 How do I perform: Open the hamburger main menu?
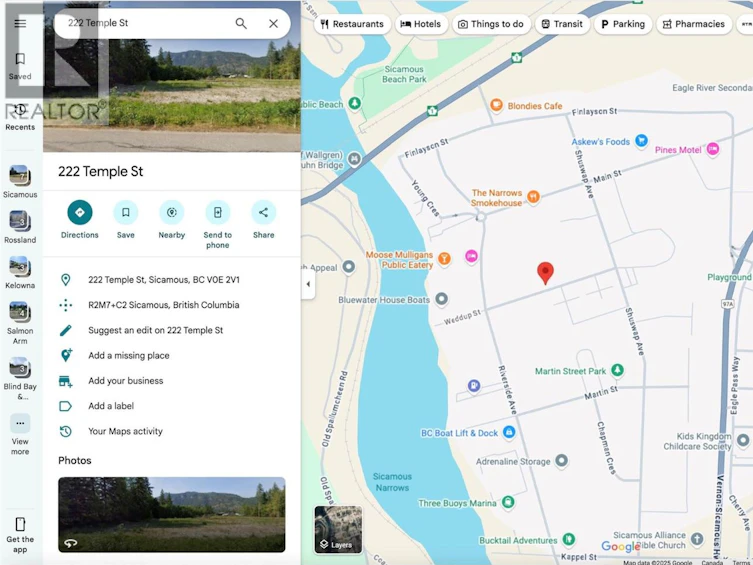click(x=20, y=23)
